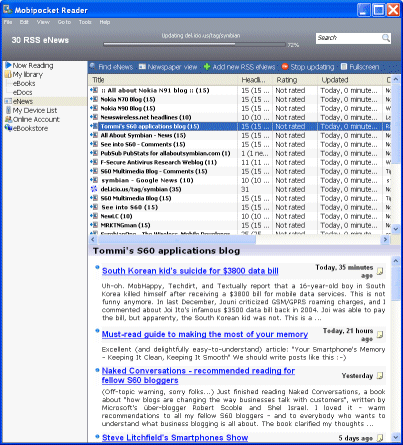This screenshot has height=445, width=403.
Task: Click the green plus Add new RSS icon
Action: click(x=207, y=67)
